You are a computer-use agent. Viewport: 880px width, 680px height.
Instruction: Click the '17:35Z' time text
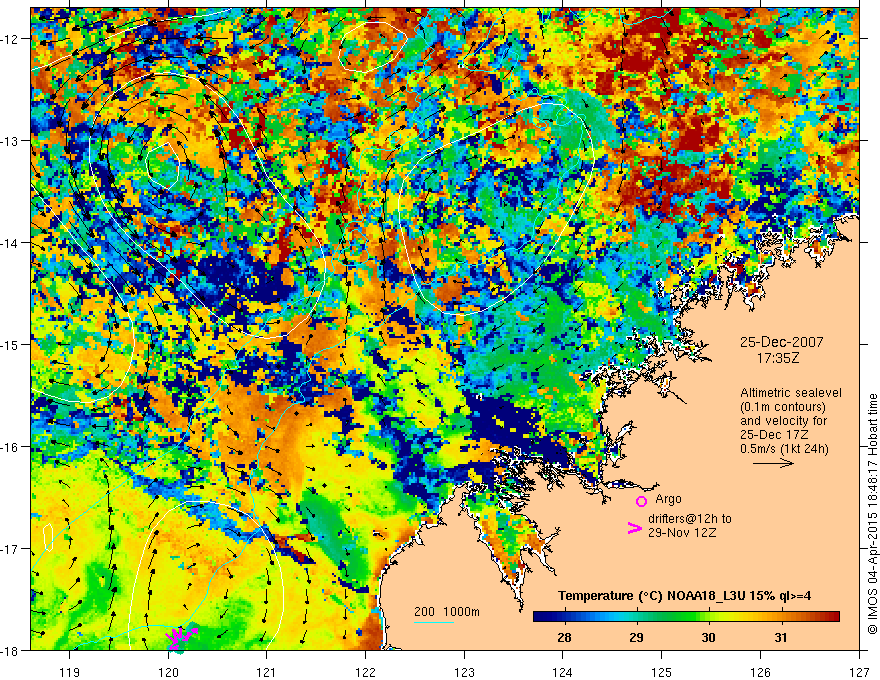click(x=777, y=358)
